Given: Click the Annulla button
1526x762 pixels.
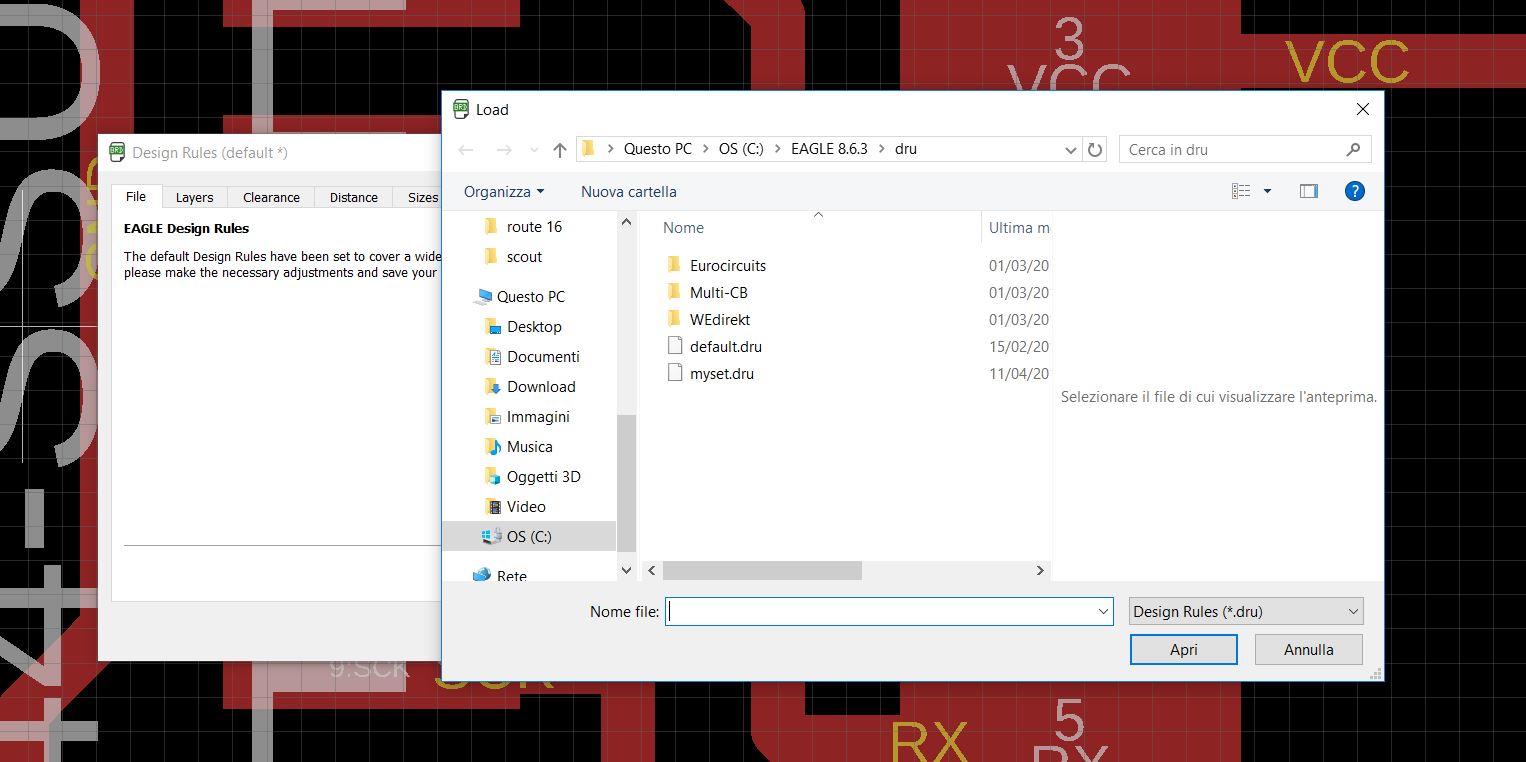Looking at the screenshot, I should [1309, 650].
